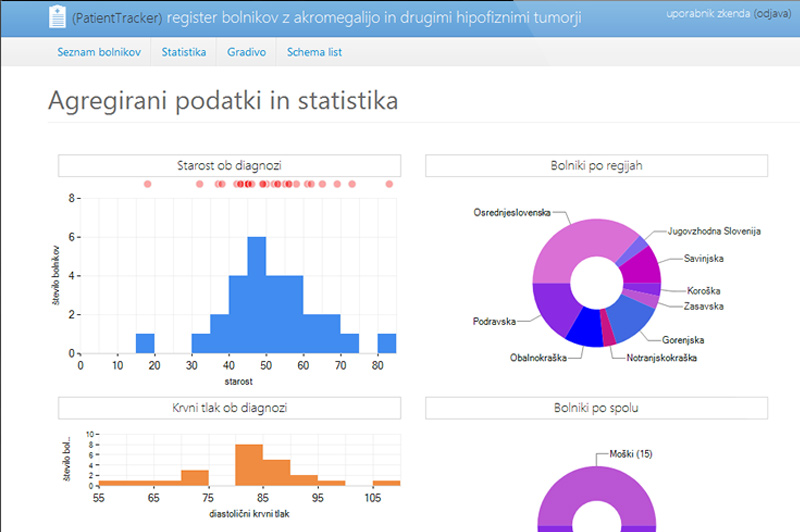This screenshot has height=532, width=800.
Task: Click the Obalnokraška region label
Action: 538,358
